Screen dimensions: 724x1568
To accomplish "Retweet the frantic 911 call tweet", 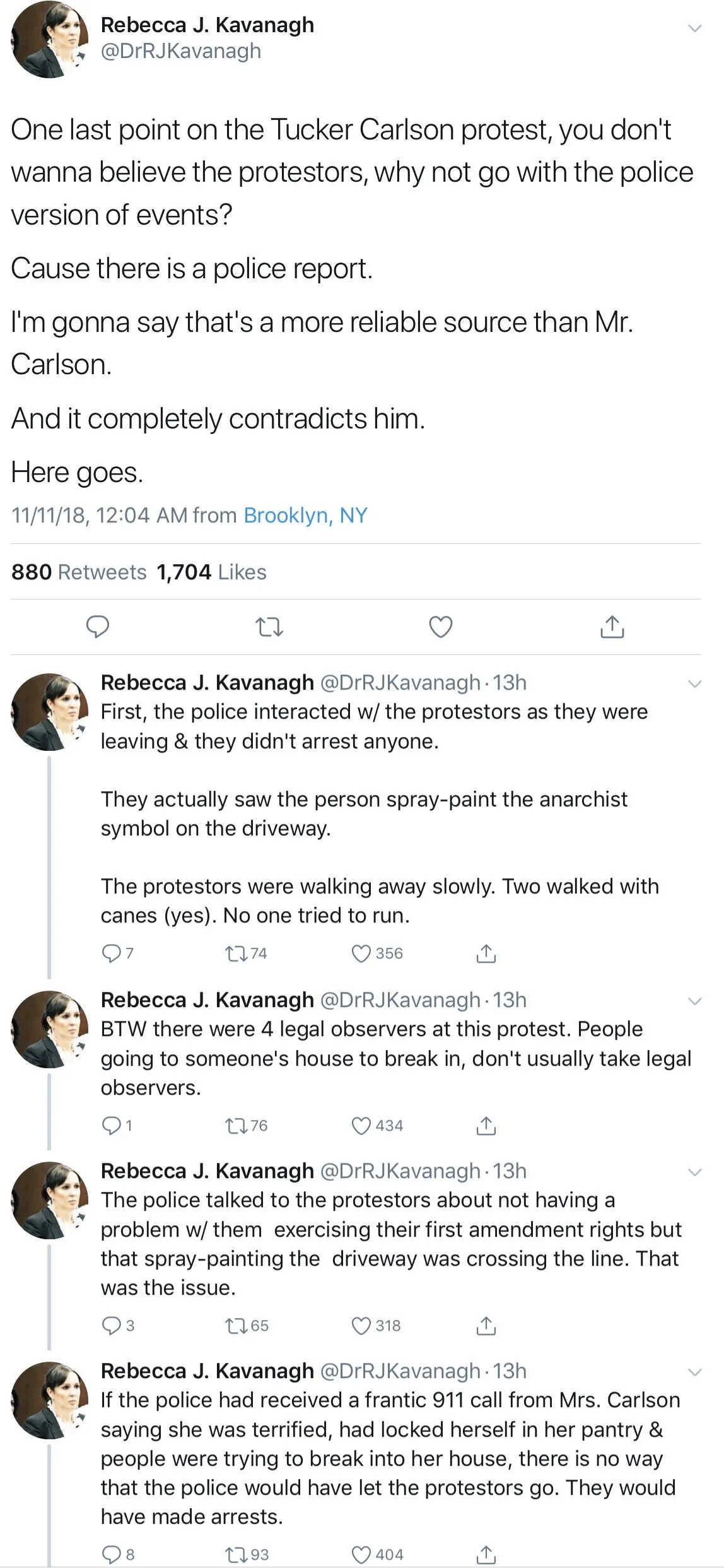I will 237,1554.
